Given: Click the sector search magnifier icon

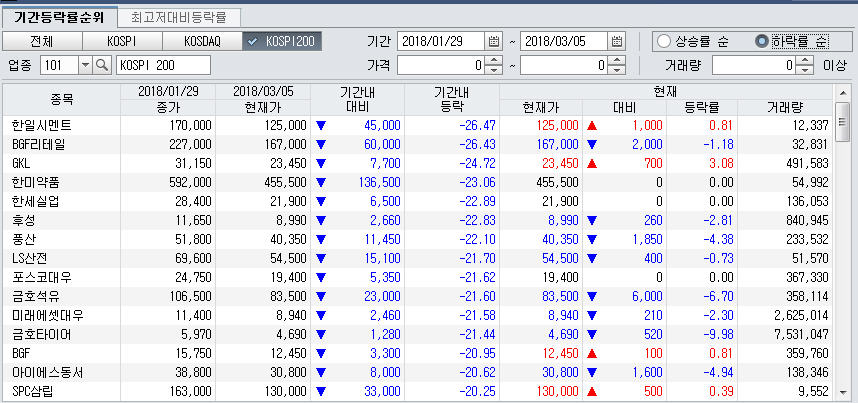Looking at the screenshot, I should coord(102,66).
